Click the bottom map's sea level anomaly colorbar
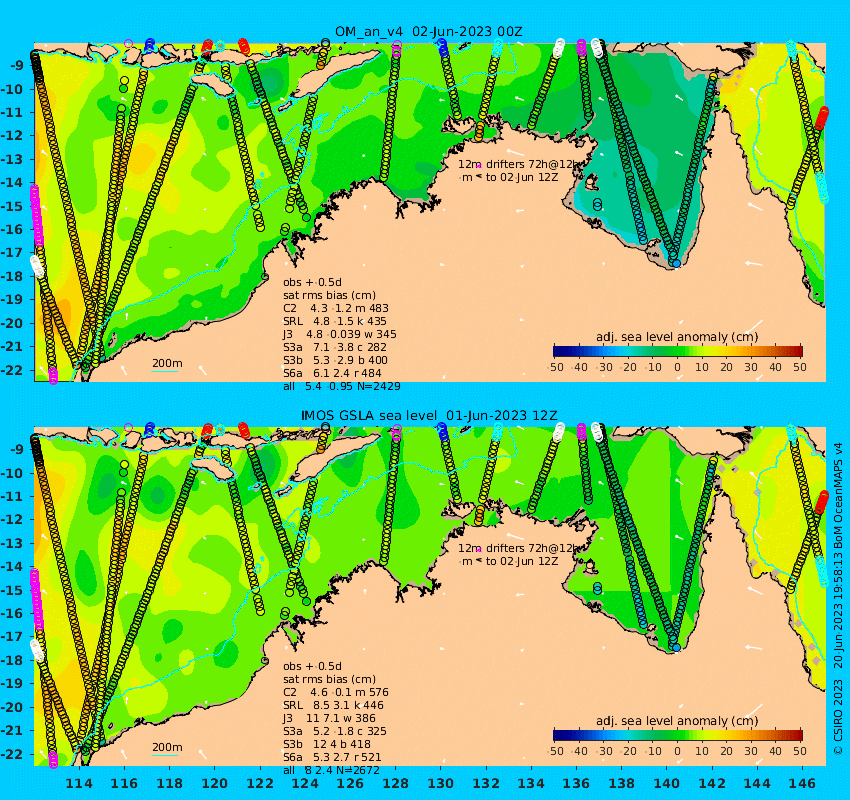 [x=678, y=735]
